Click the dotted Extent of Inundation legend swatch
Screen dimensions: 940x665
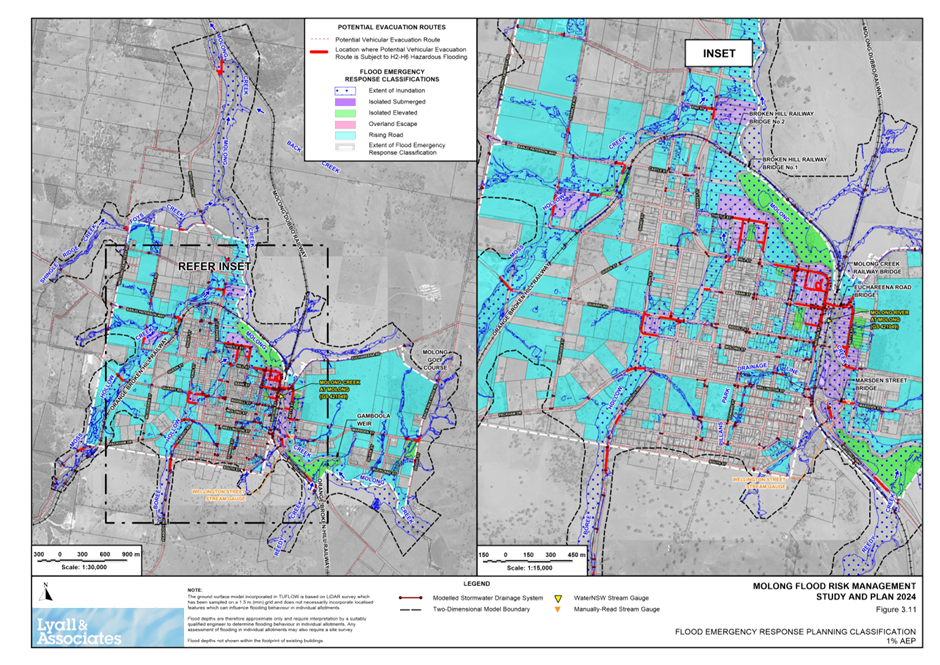(x=345, y=91)
